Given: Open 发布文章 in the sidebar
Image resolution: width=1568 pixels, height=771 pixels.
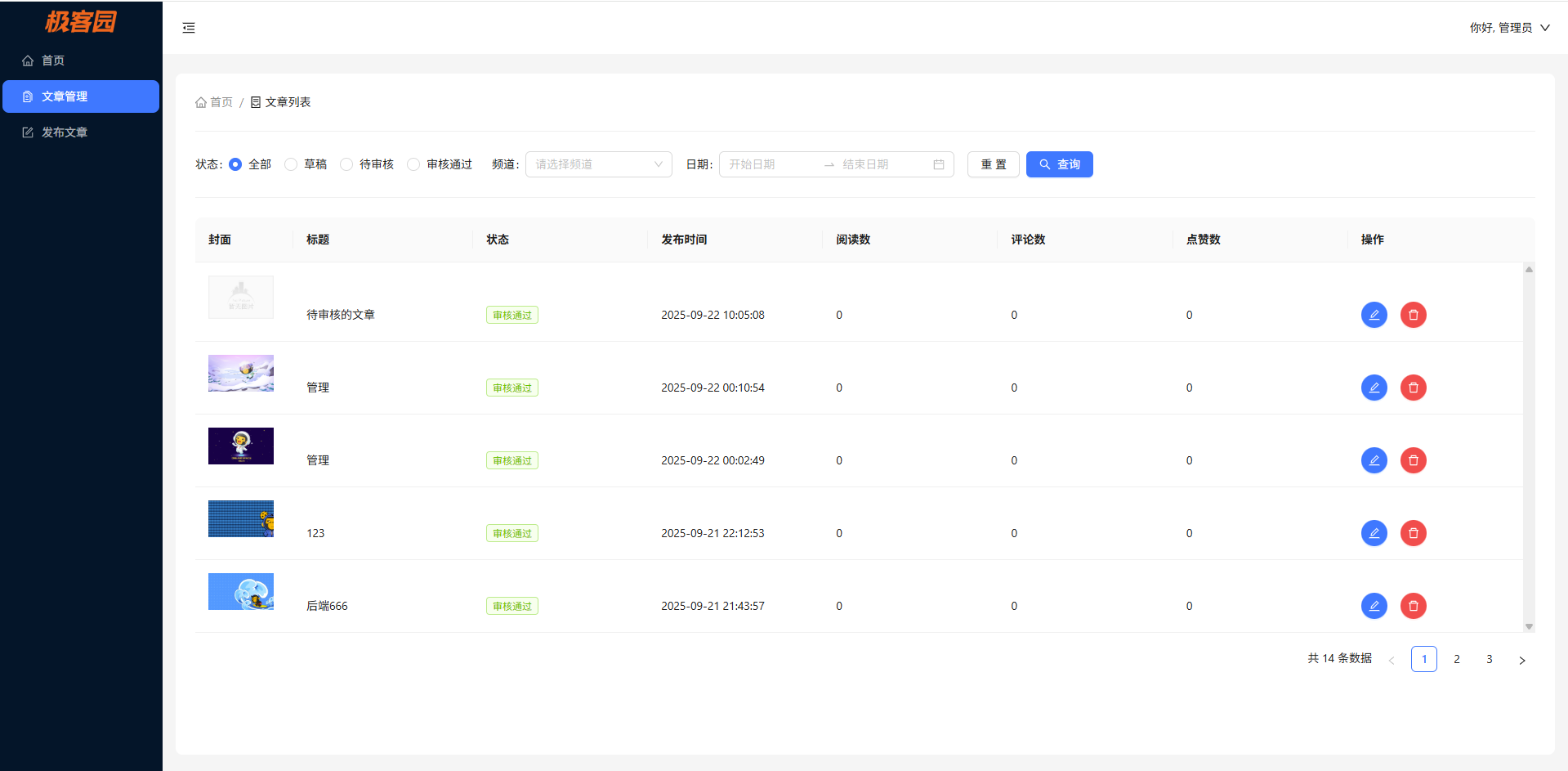Looking at the screenshot, I should (65, 132).
